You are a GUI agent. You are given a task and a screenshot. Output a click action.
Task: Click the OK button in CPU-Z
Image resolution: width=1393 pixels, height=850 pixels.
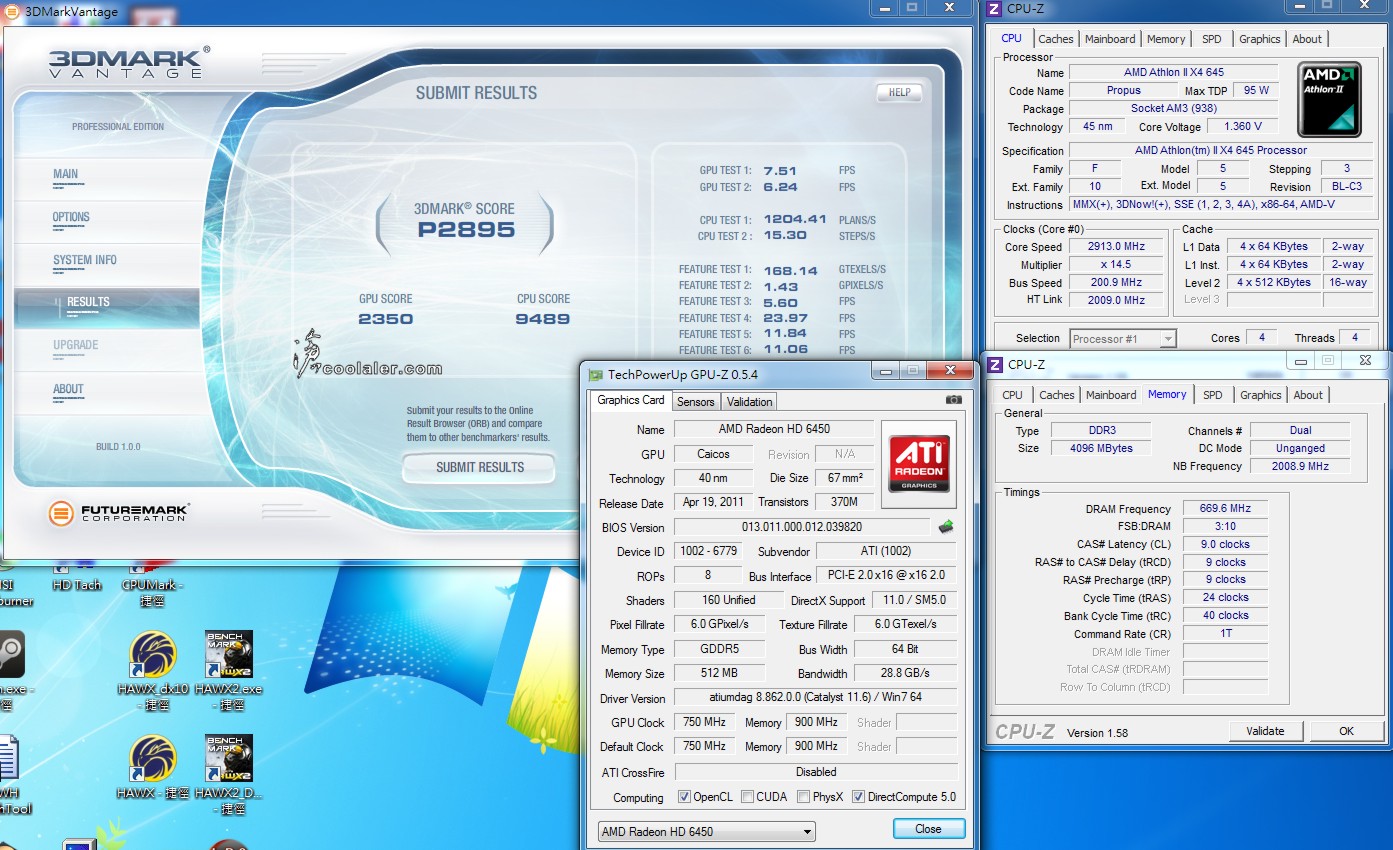tap(1347, 731)
